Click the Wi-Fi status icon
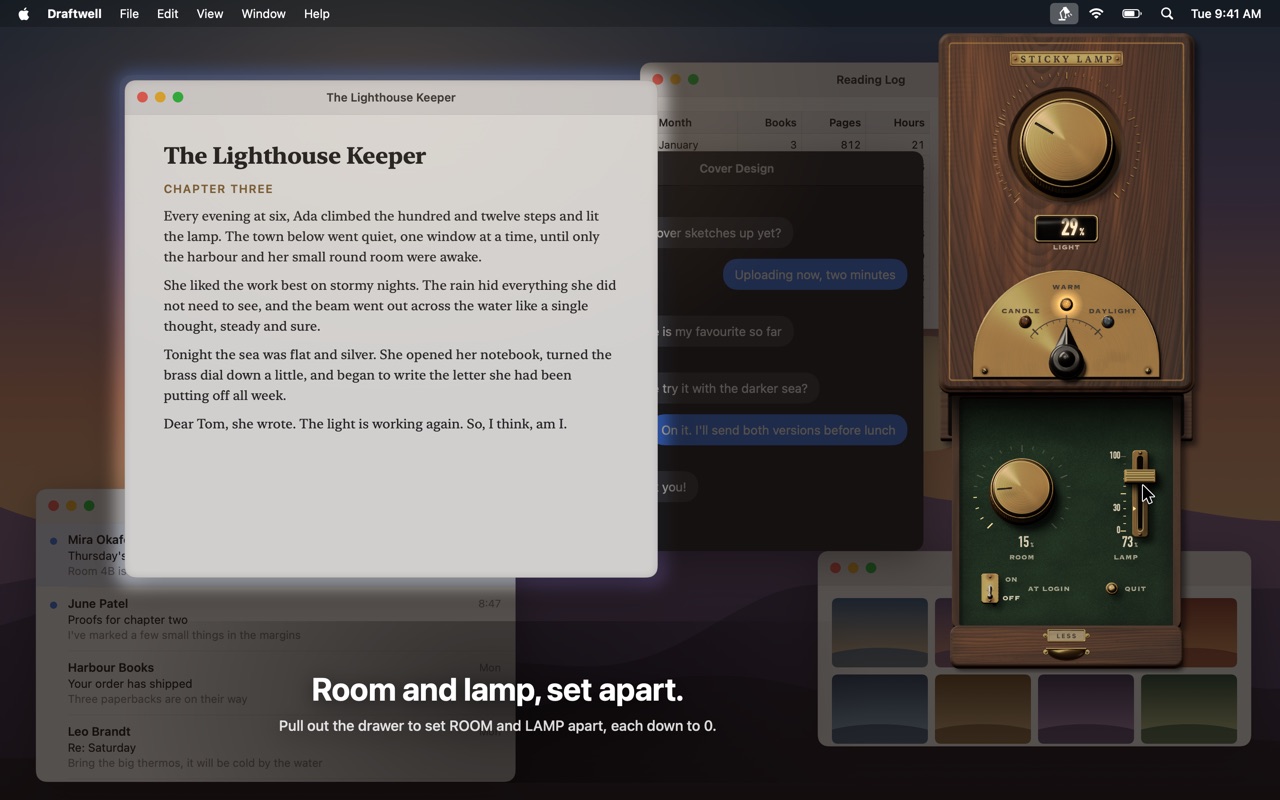The height and width of the screenshot is (800, 1280). pyautogui.click(x=1097, y=14)
